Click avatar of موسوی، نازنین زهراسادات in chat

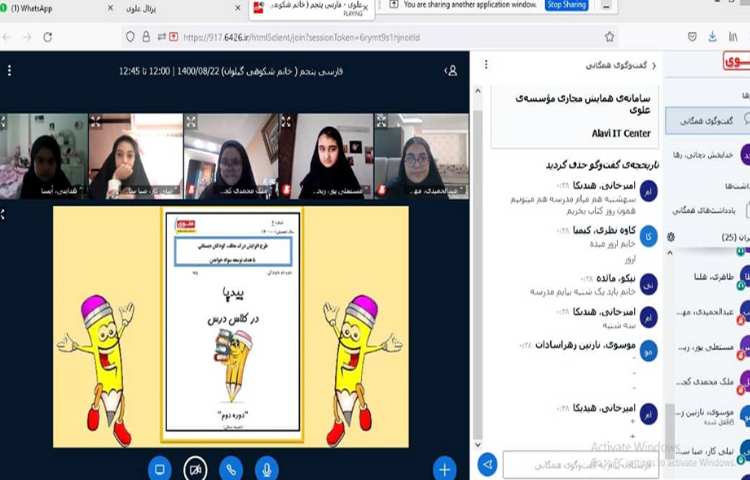(x=649, y=351)
